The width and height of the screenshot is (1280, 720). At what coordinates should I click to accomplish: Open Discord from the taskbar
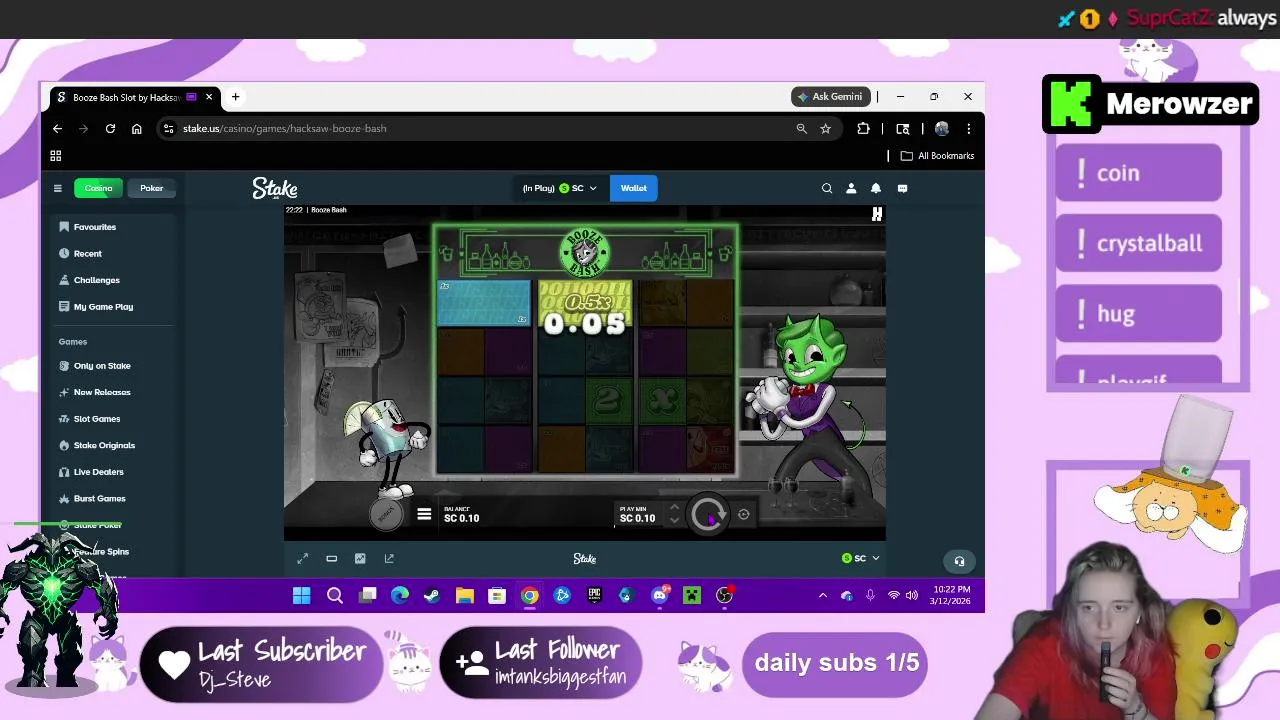pyautogui.click(x=660, y=596)
